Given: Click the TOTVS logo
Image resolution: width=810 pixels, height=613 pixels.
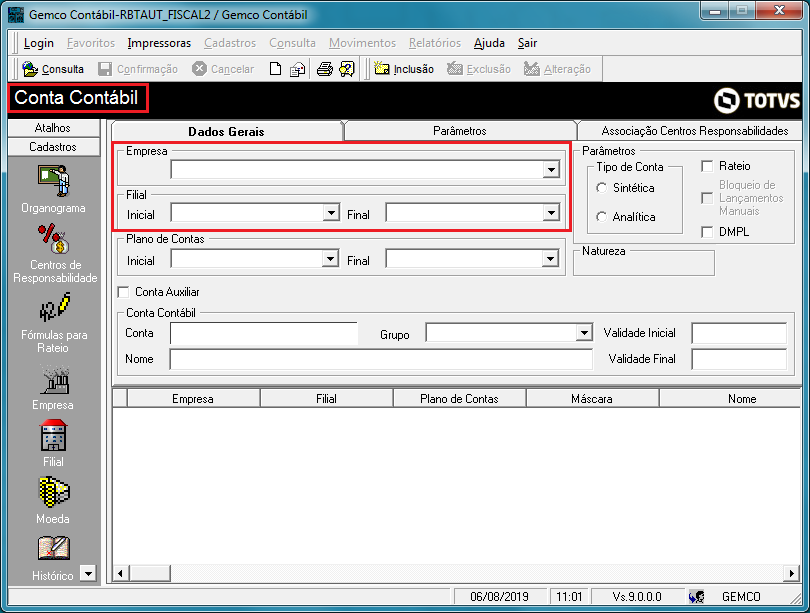Looking at the screenshot, I should coord(757,100).
